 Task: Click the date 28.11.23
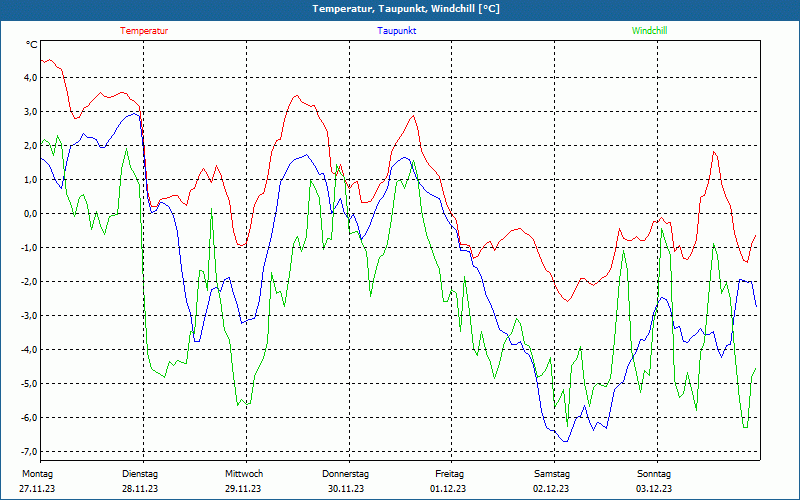pyautogui.click(x=140, y=489)
